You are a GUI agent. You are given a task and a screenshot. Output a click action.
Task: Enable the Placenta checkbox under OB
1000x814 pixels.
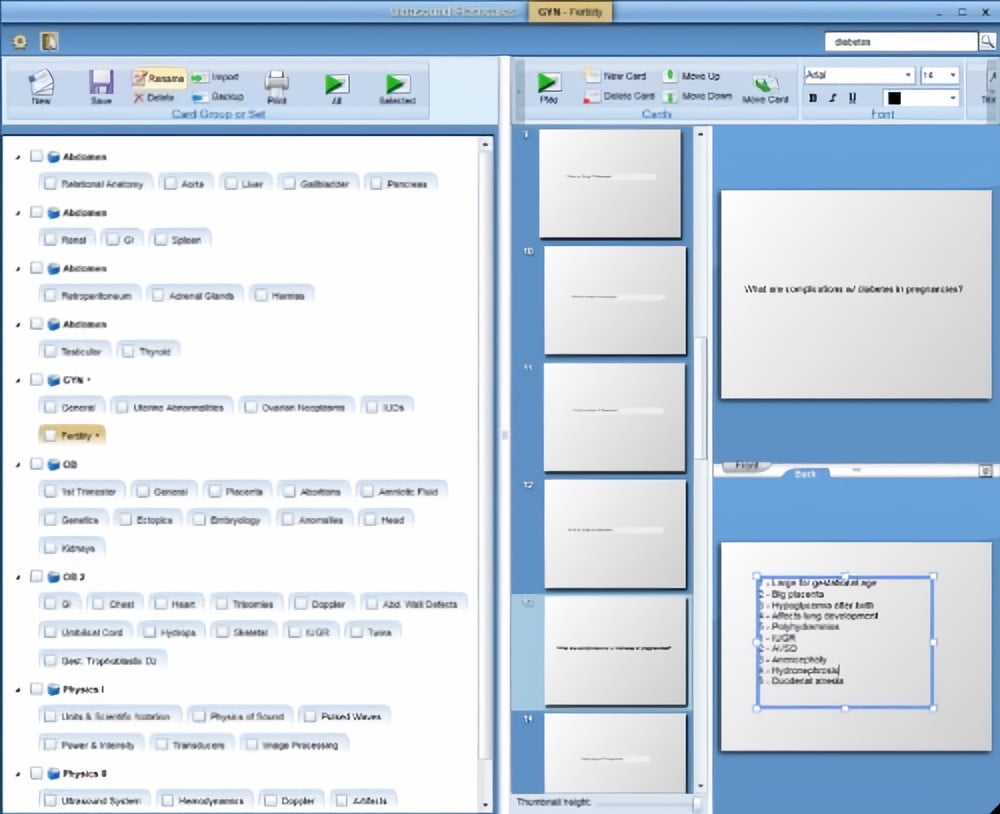click(x=215, y=492)
